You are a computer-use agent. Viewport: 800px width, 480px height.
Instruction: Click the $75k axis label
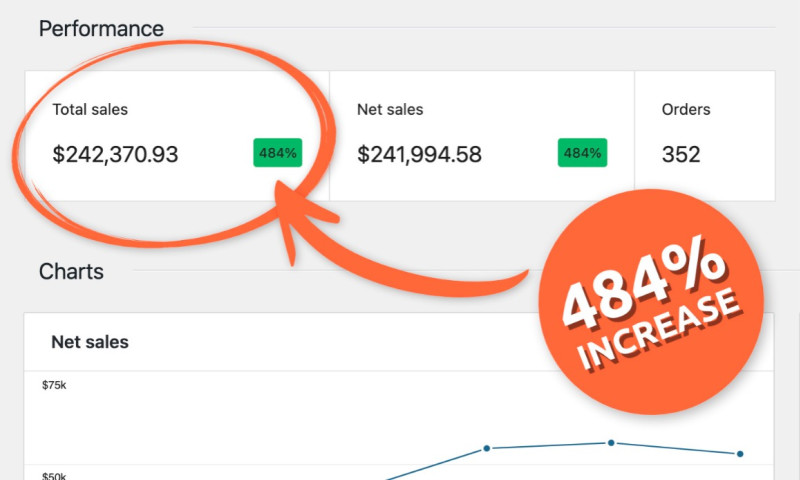coord(54,385)
